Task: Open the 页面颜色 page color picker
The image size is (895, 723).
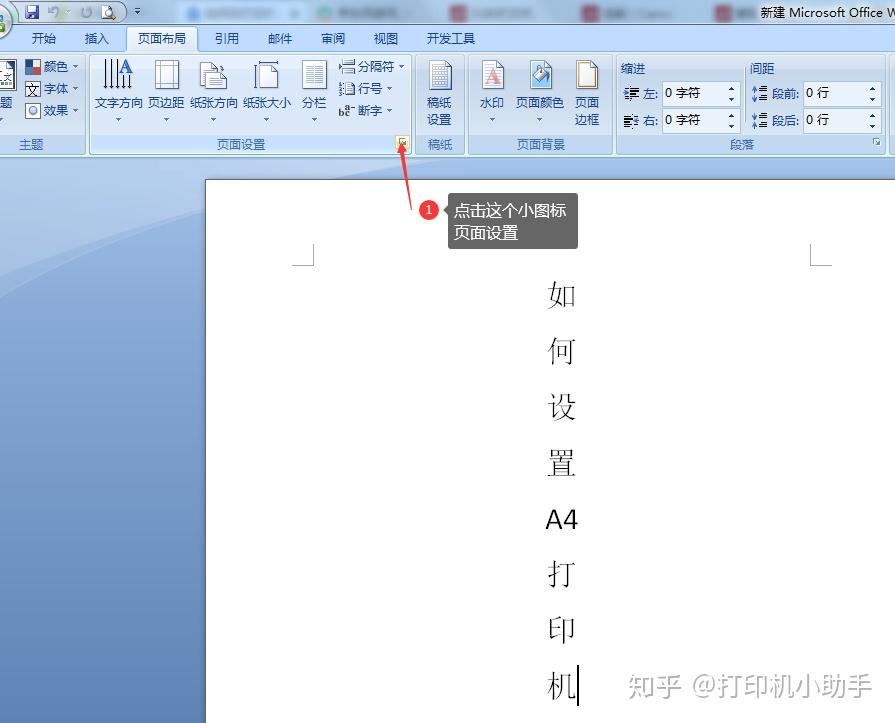Action: pyautogui.click(x=539, y=91)
